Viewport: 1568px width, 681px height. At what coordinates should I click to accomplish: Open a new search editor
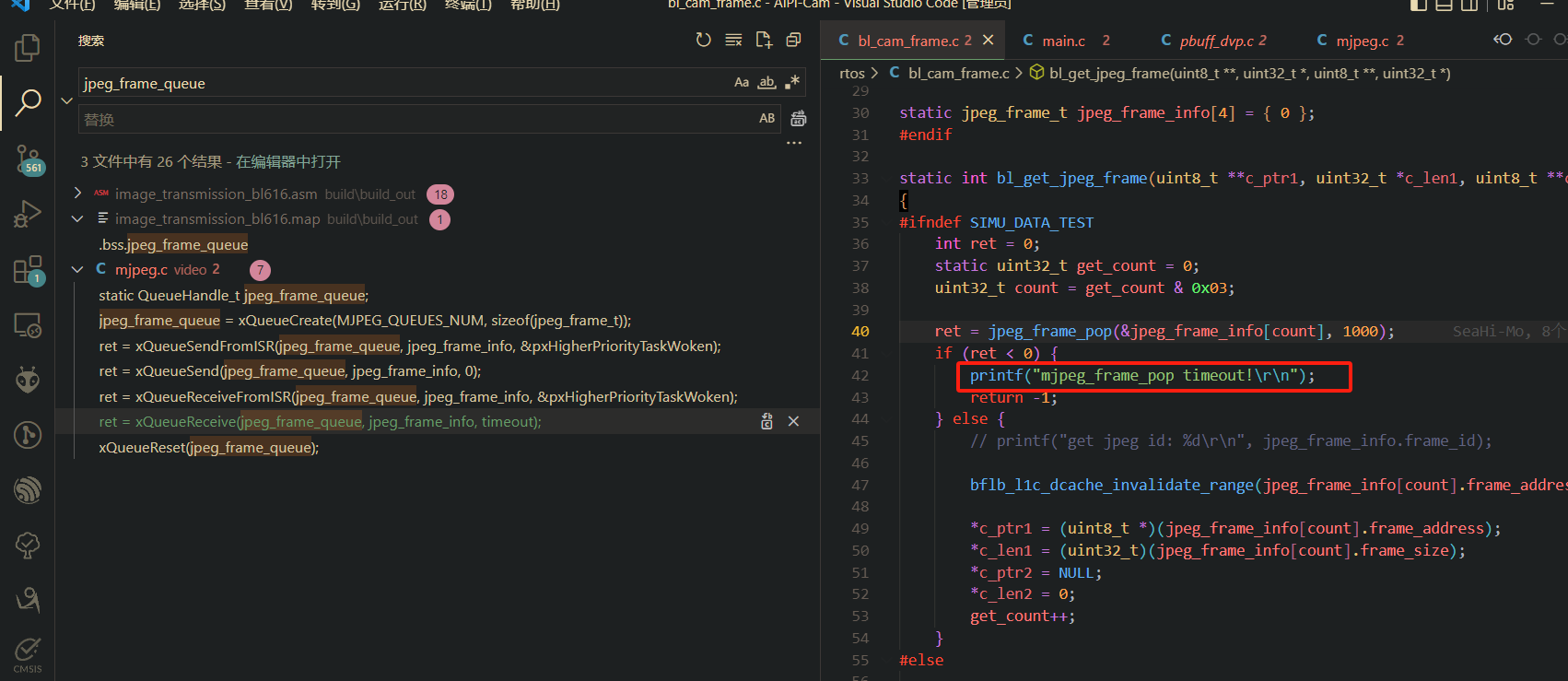[x=764, y=40]
